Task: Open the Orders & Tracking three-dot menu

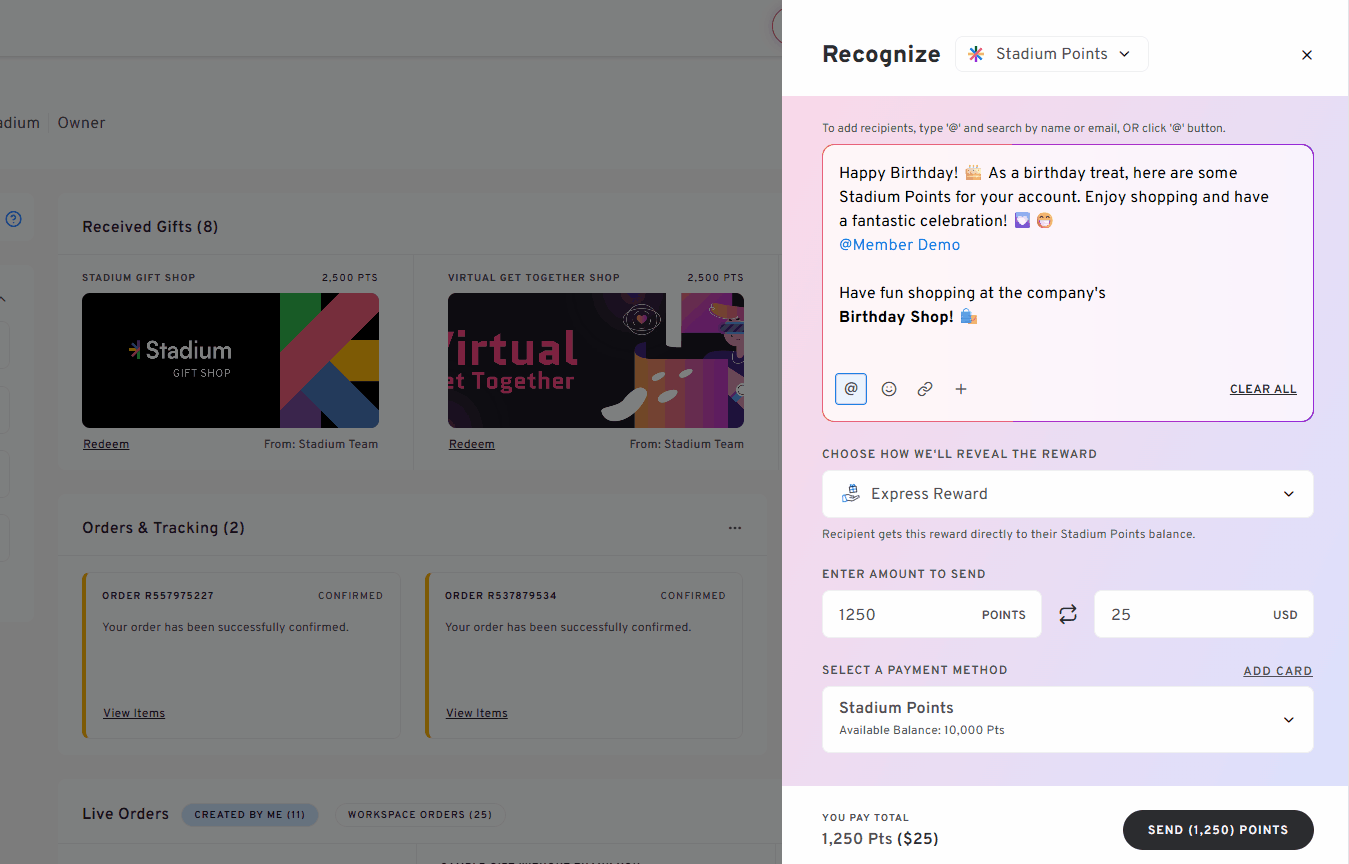Action: click(735, 528)
